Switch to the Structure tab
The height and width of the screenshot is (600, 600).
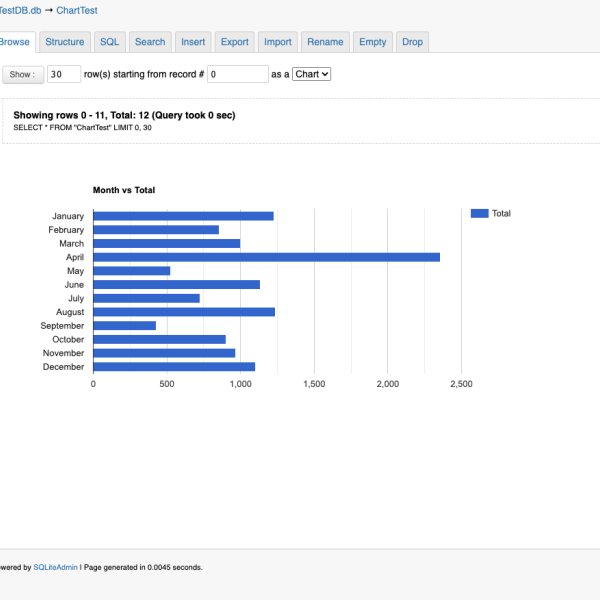point(65,42)
